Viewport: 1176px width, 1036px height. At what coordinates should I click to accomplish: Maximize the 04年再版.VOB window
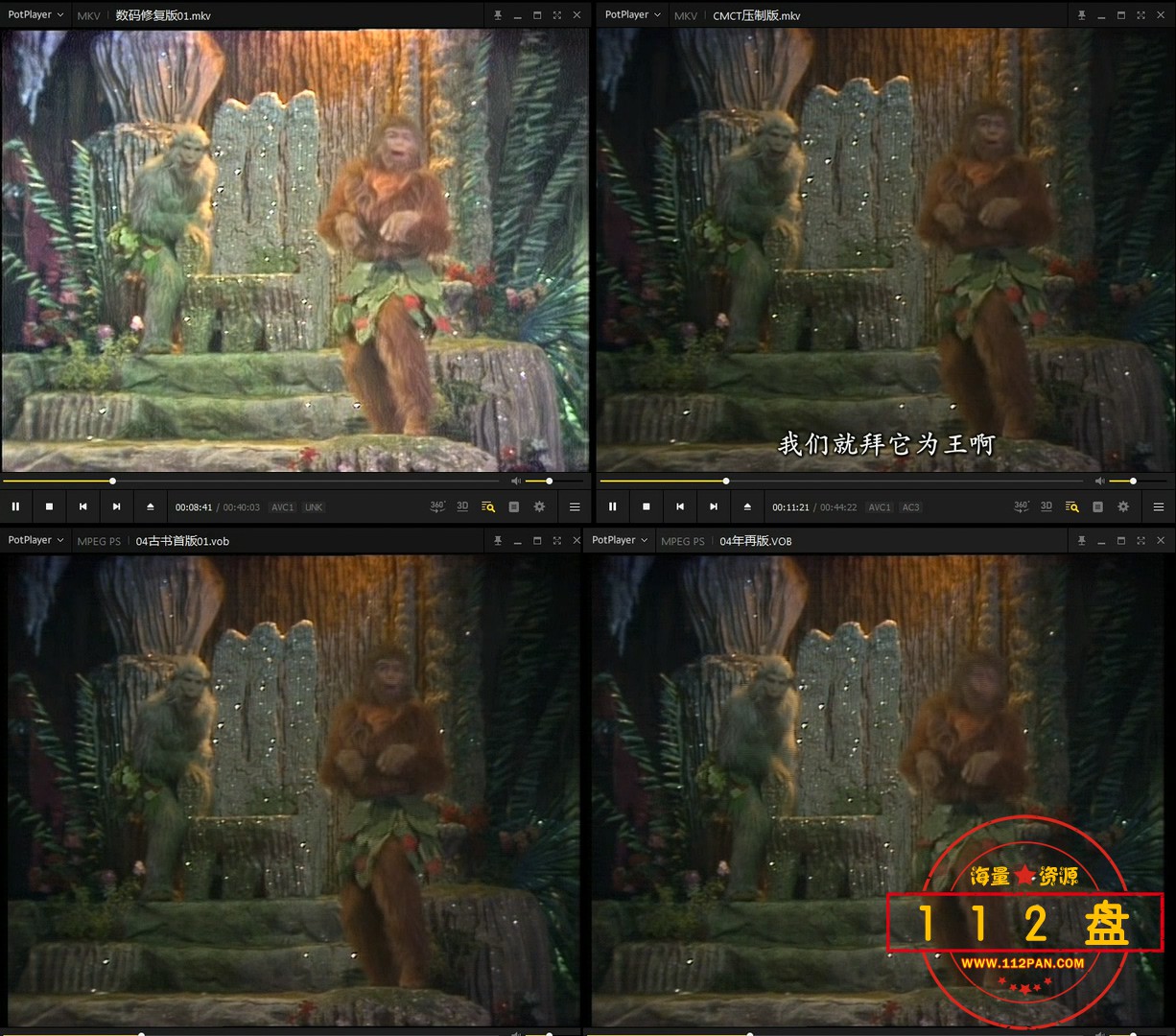(x=1120, y=541)
